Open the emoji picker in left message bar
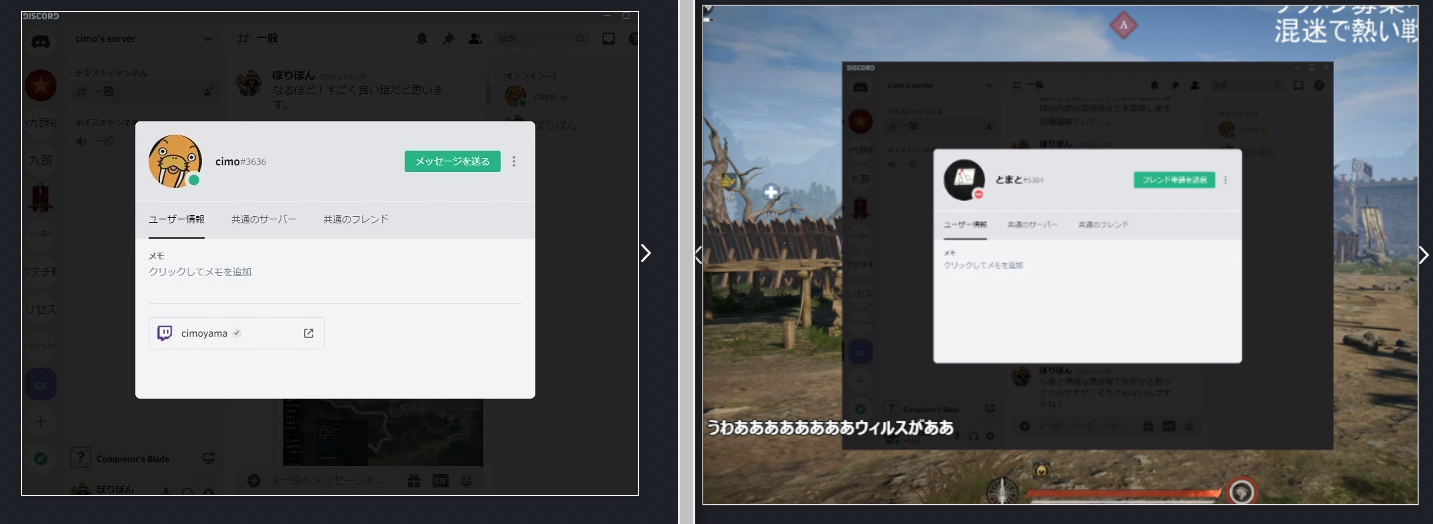 pyautogui.click(x=466, y=480)
